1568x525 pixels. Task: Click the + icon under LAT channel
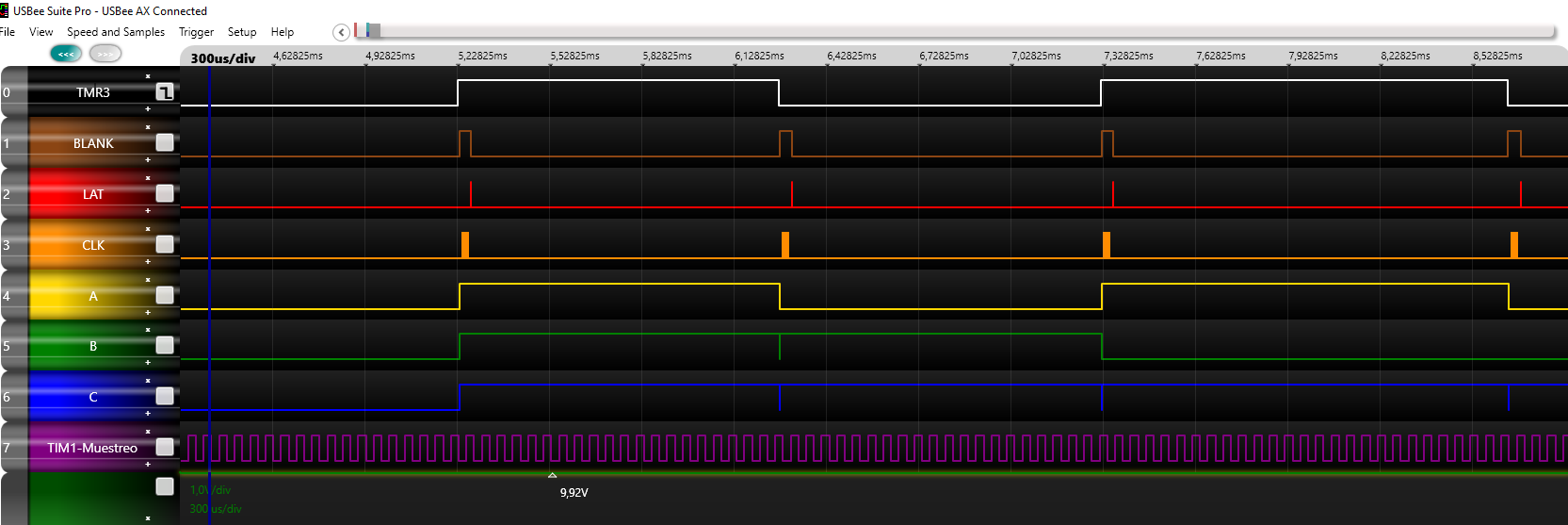point(148,211)
